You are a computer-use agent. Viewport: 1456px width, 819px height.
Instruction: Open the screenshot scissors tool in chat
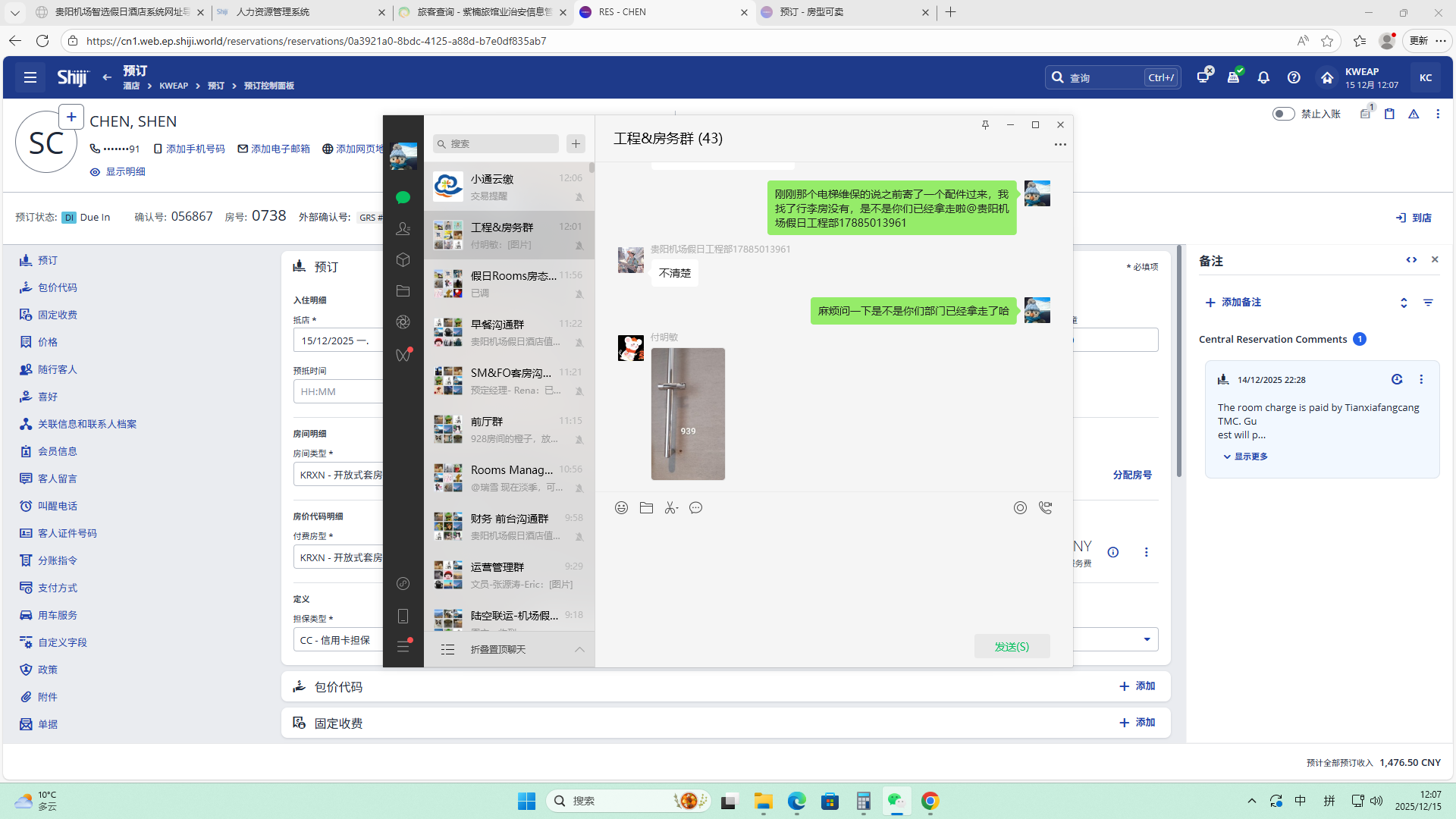pyautogui.click(x=670, y=508)
